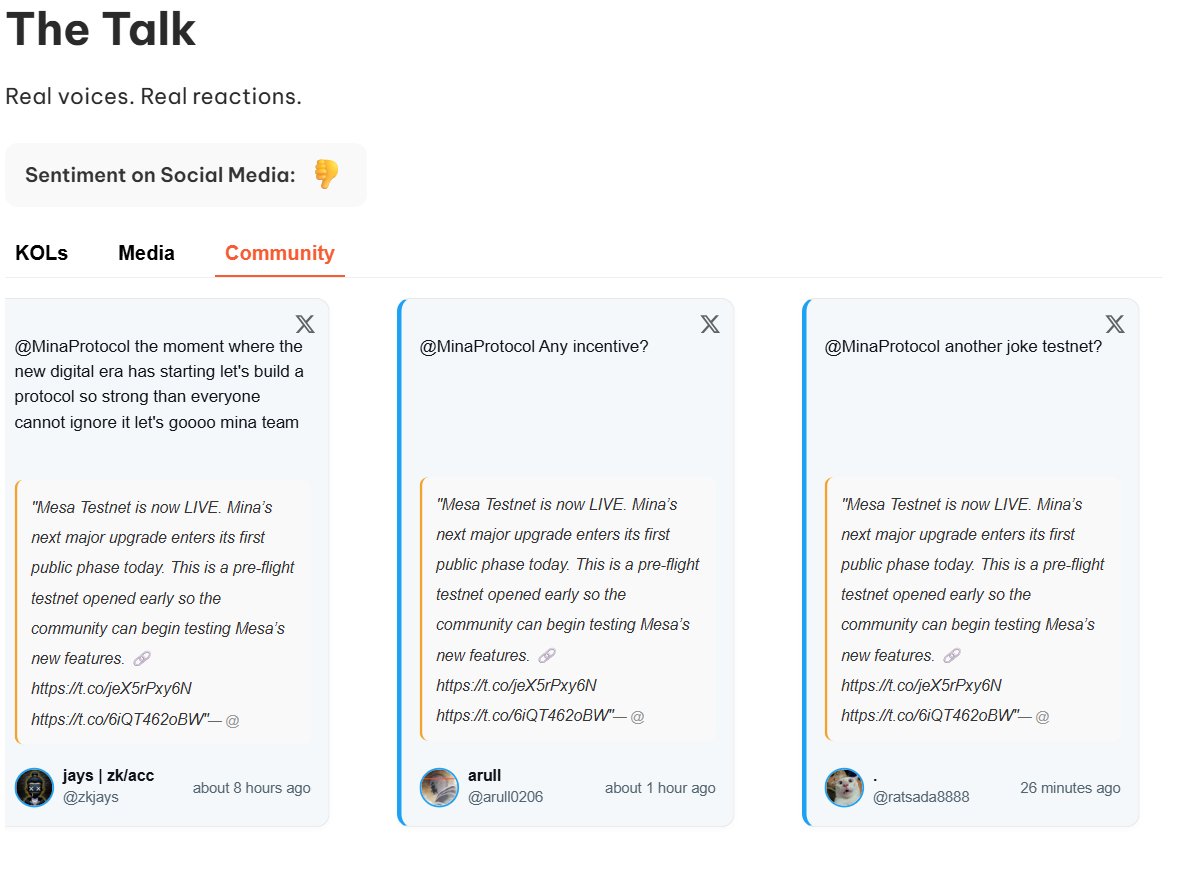Click the thumbs-down sentiment emoji
Screen dimensions: 1179x872
pos(326,174)
